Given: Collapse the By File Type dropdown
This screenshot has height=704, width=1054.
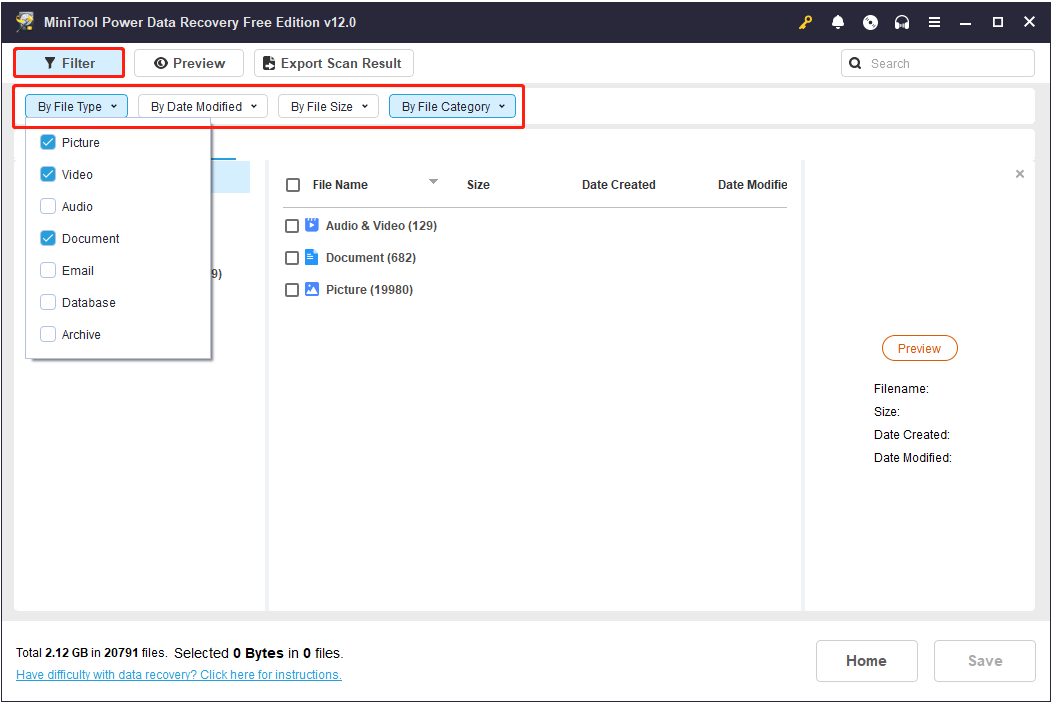Looking at the screenshot, I should tap(77, 106).
